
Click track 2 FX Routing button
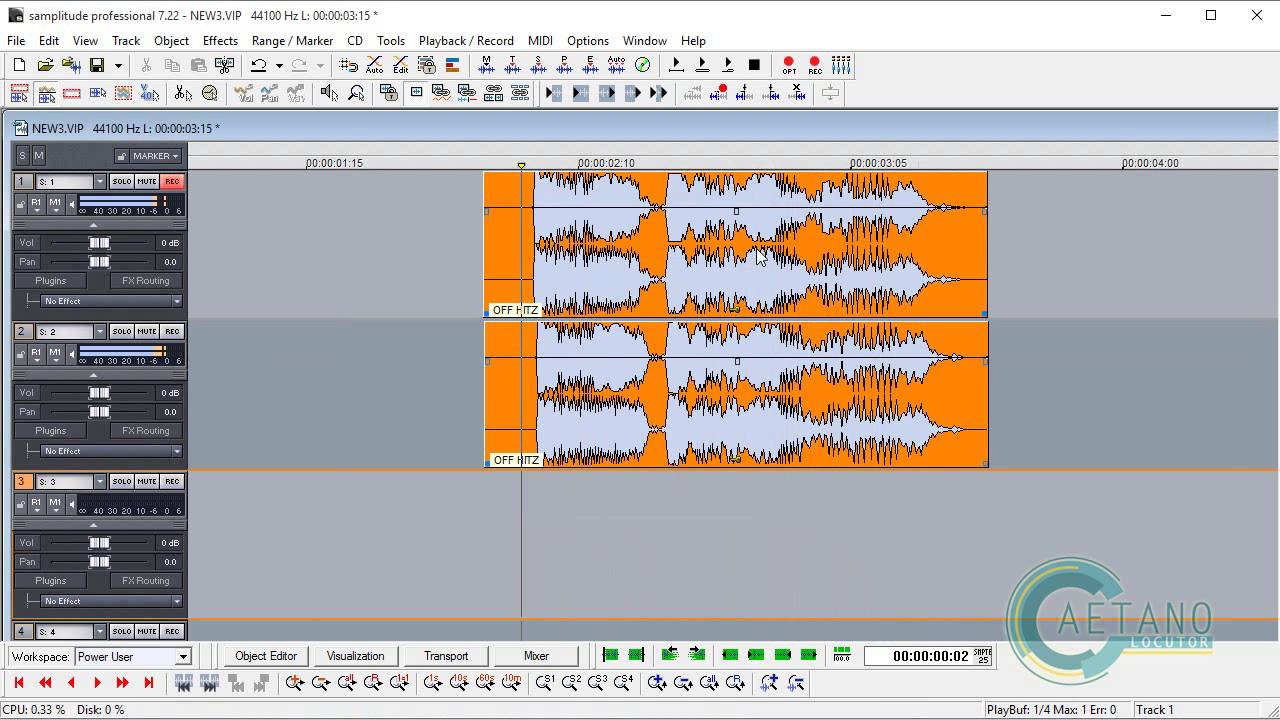(146, 431)
